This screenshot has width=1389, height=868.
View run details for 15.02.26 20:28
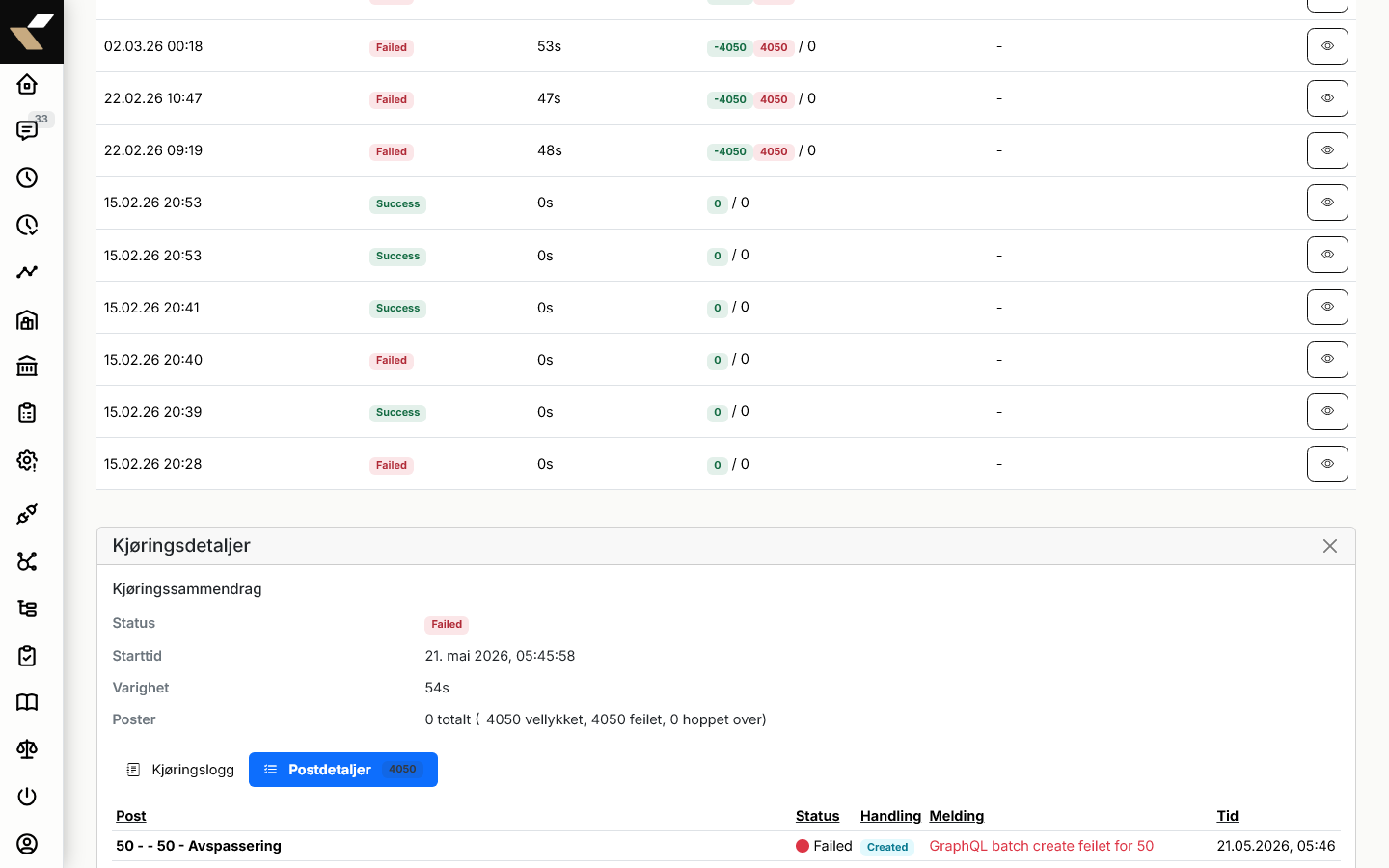coord(1327,464)
